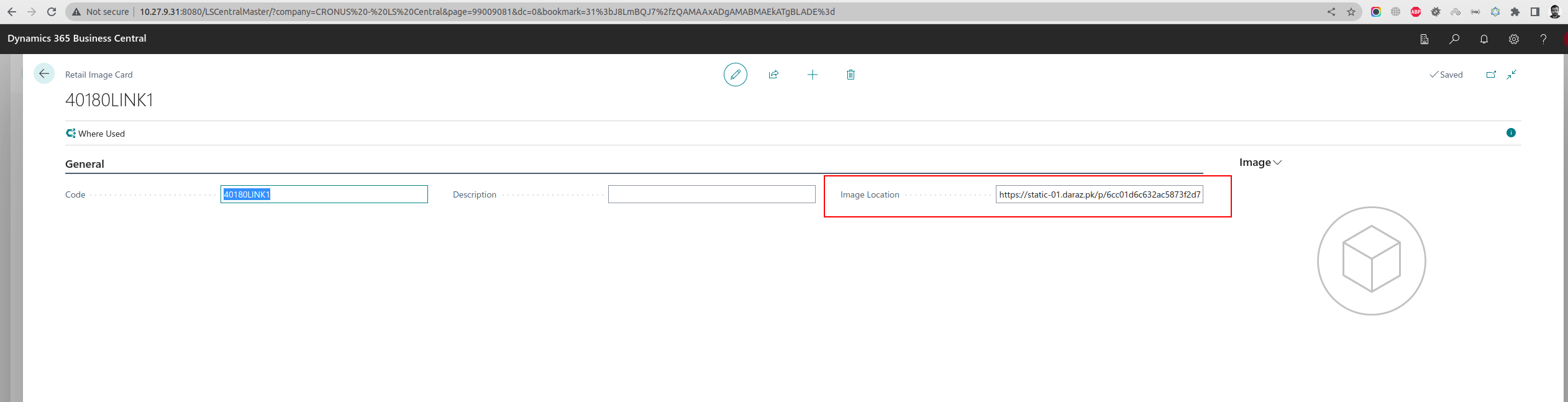Open the Where Used action
1568x402 pixels.
coord(96,134)
